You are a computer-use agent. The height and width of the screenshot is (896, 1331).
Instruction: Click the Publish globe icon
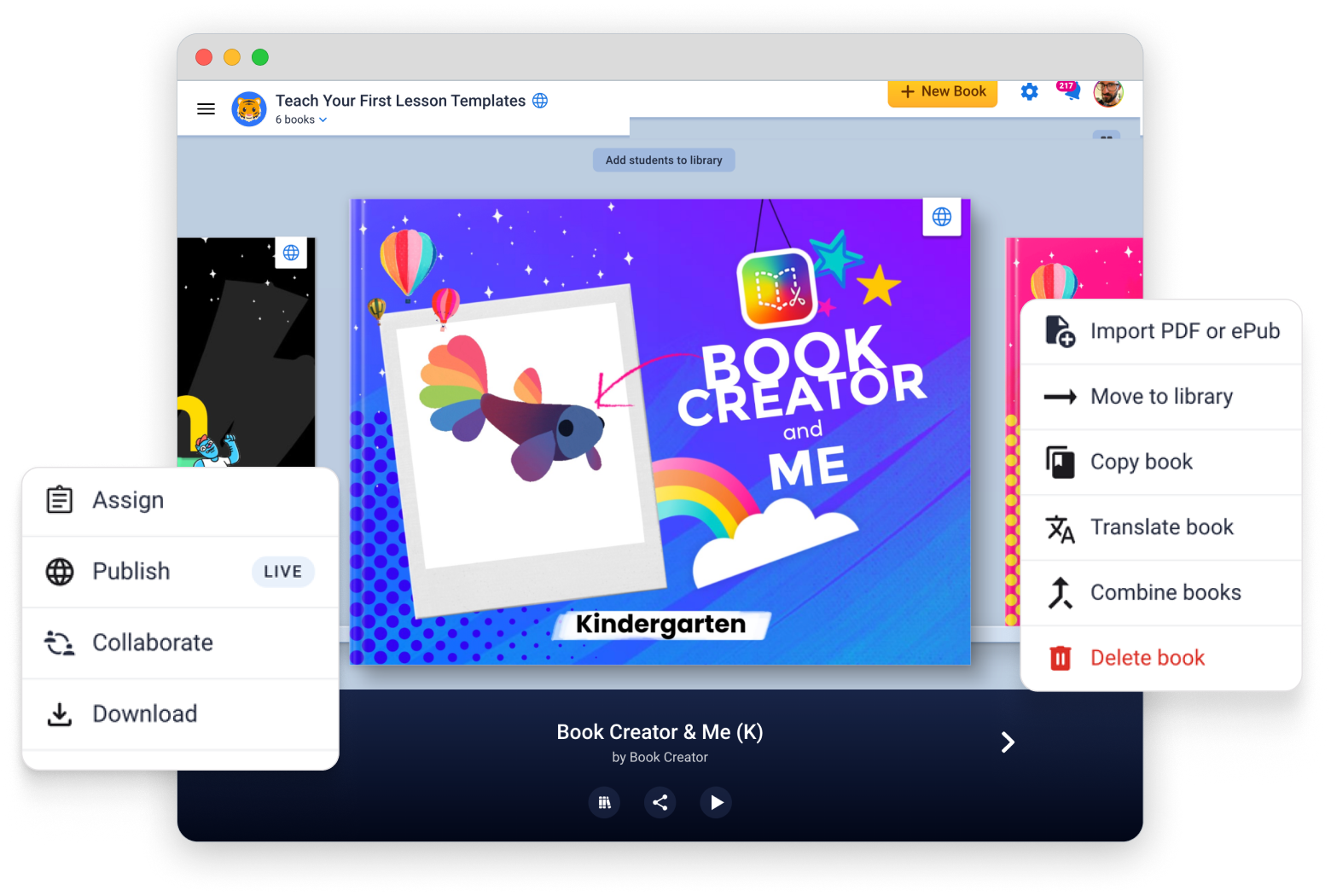pyautogui.click(x=60, y=572)
